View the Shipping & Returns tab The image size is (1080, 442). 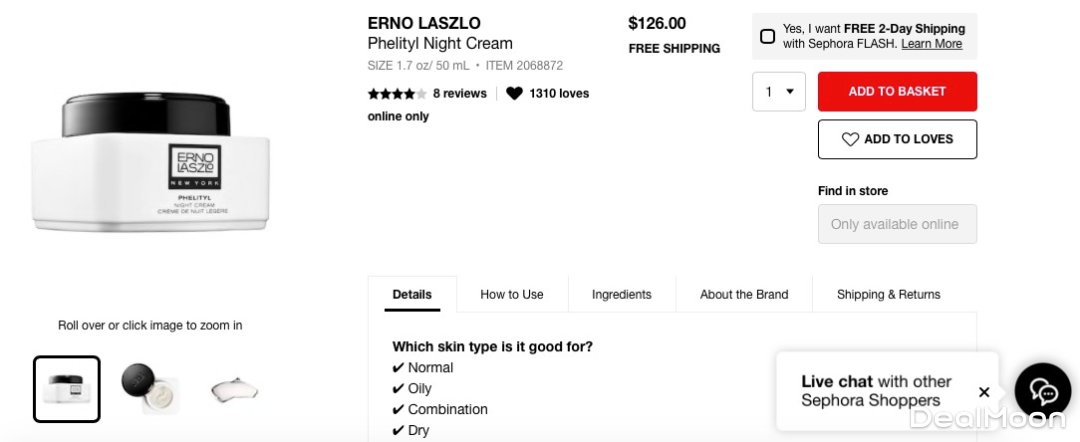pos(888,295)
